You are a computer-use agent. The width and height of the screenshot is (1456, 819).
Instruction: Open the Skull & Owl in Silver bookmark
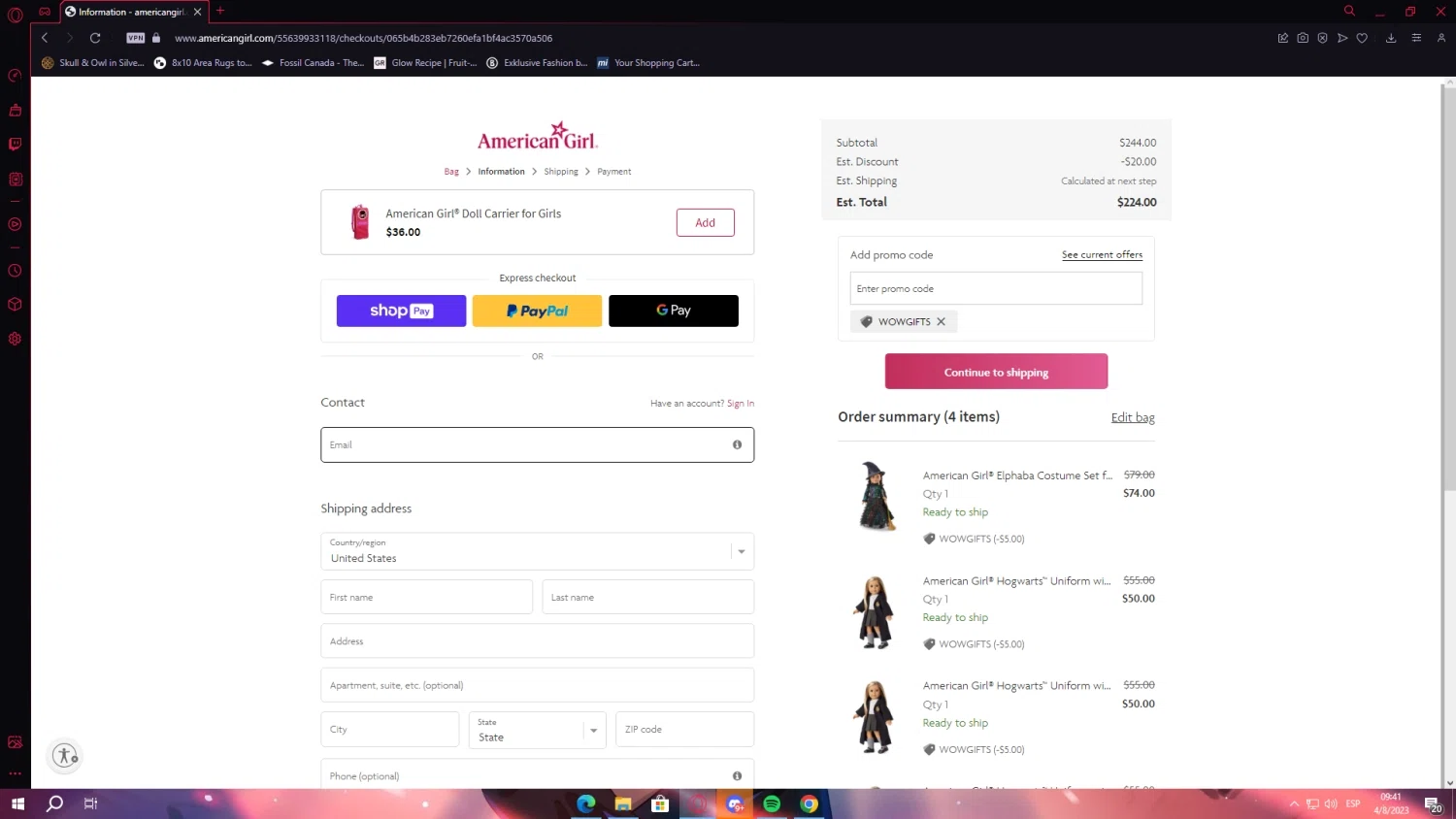click(92, 63)
